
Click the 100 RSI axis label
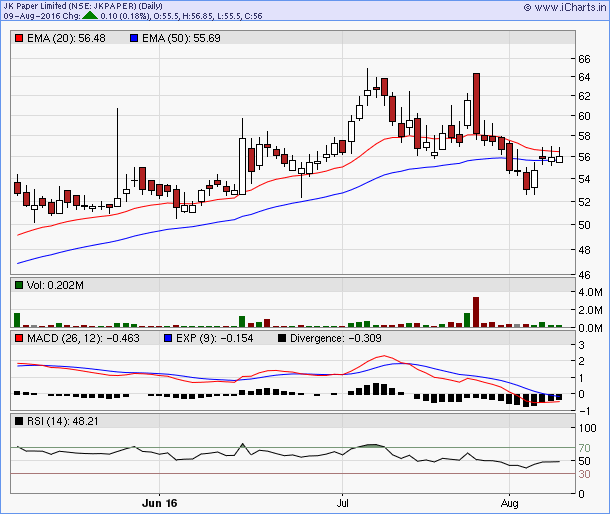point(587,428)
